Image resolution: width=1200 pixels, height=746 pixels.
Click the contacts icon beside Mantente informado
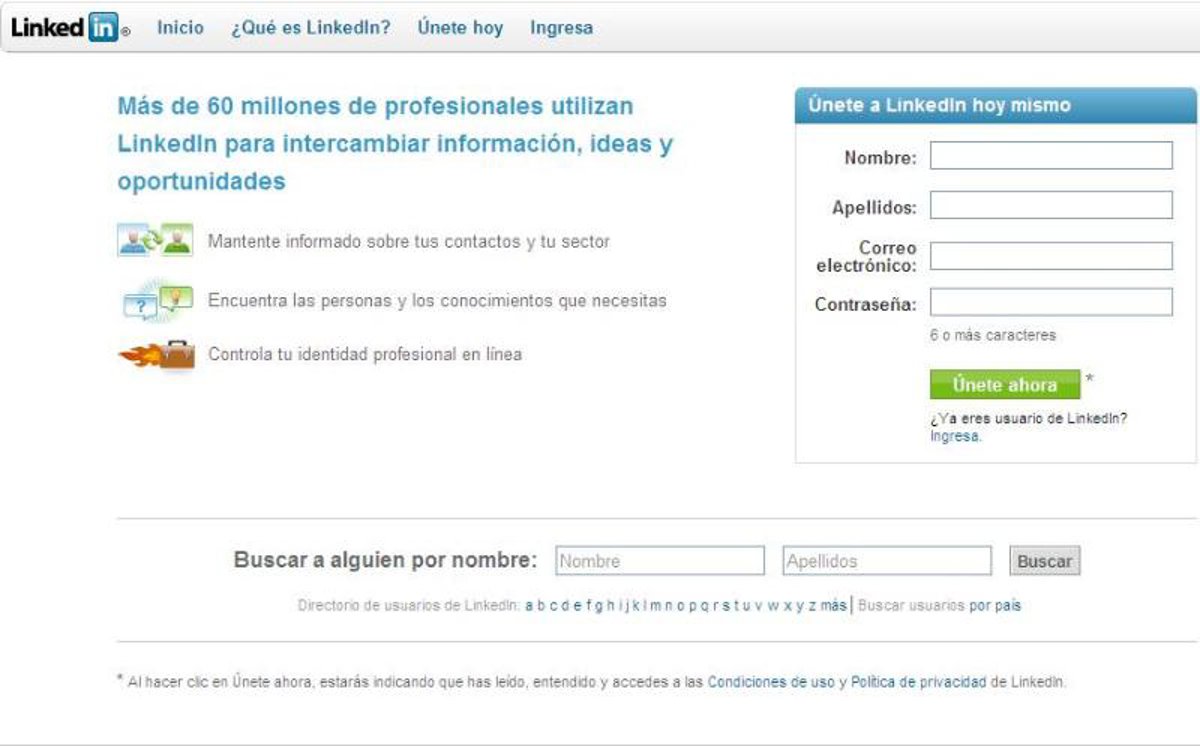pos(154,241)
